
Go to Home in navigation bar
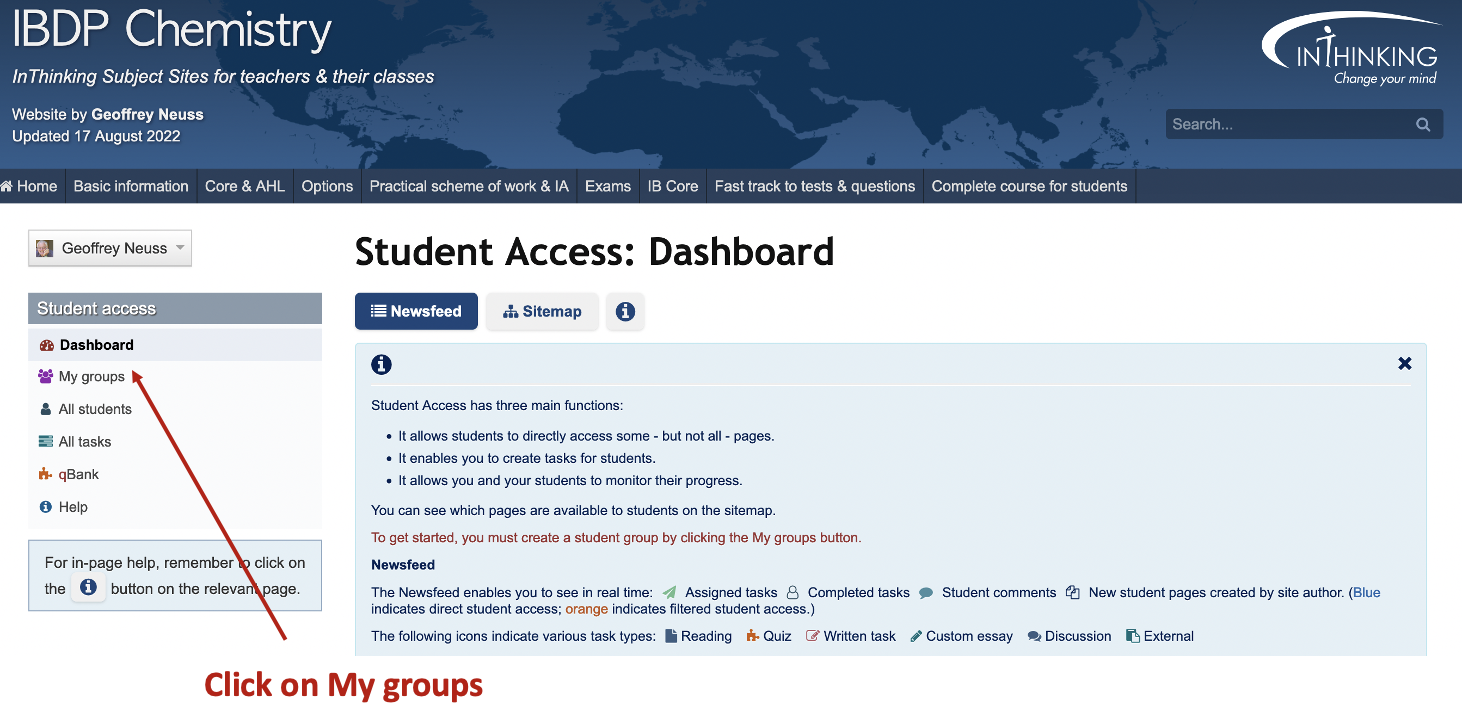[30, 187]
